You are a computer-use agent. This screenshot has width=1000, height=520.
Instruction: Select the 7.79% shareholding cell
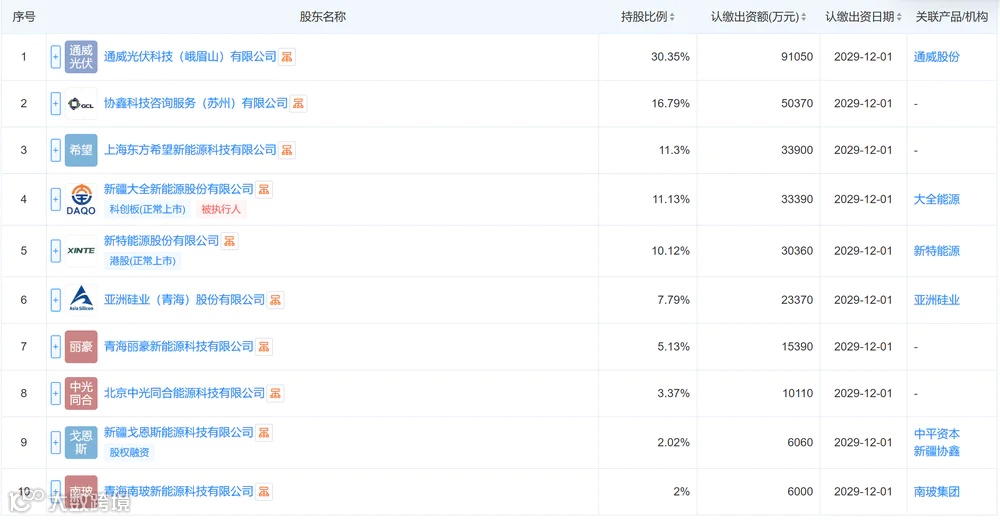pyautogui.click(x=648, y=300)
